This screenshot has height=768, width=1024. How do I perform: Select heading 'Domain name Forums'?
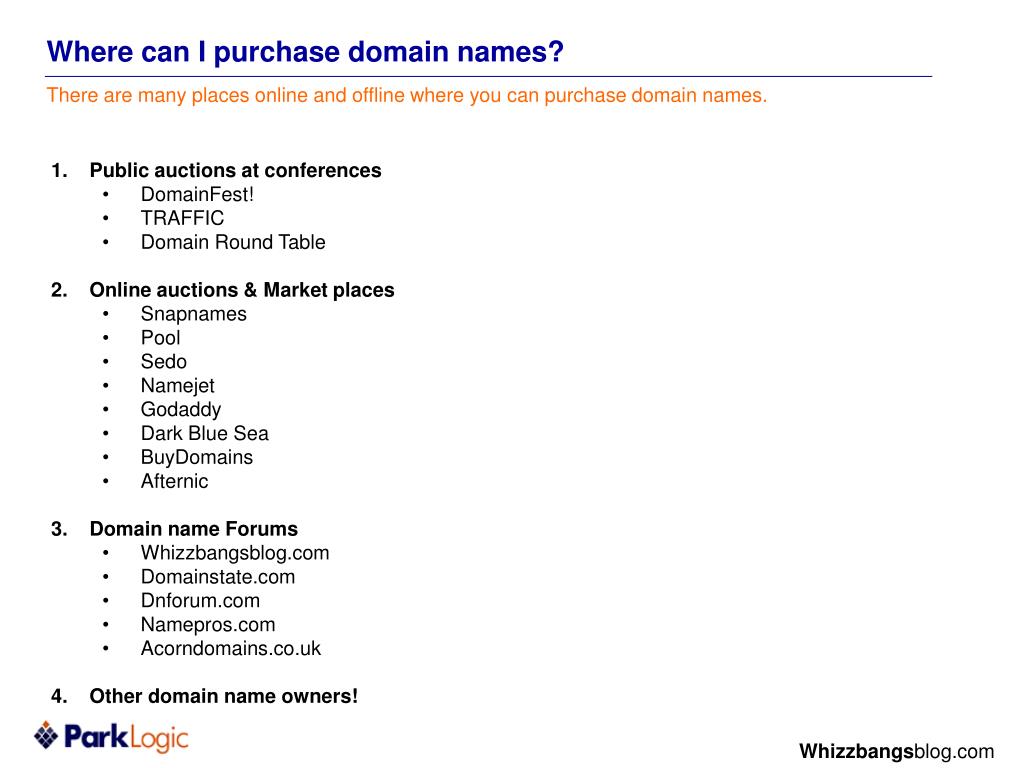coord(193,529)
